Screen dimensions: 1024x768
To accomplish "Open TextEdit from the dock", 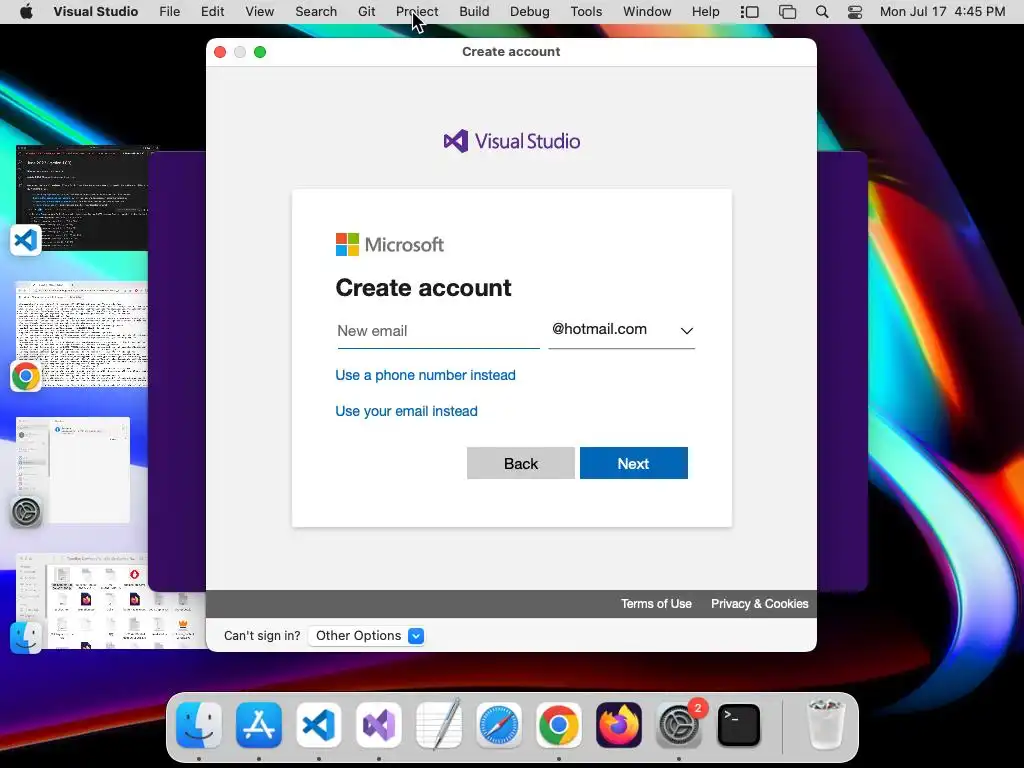I will click(439, 725).
